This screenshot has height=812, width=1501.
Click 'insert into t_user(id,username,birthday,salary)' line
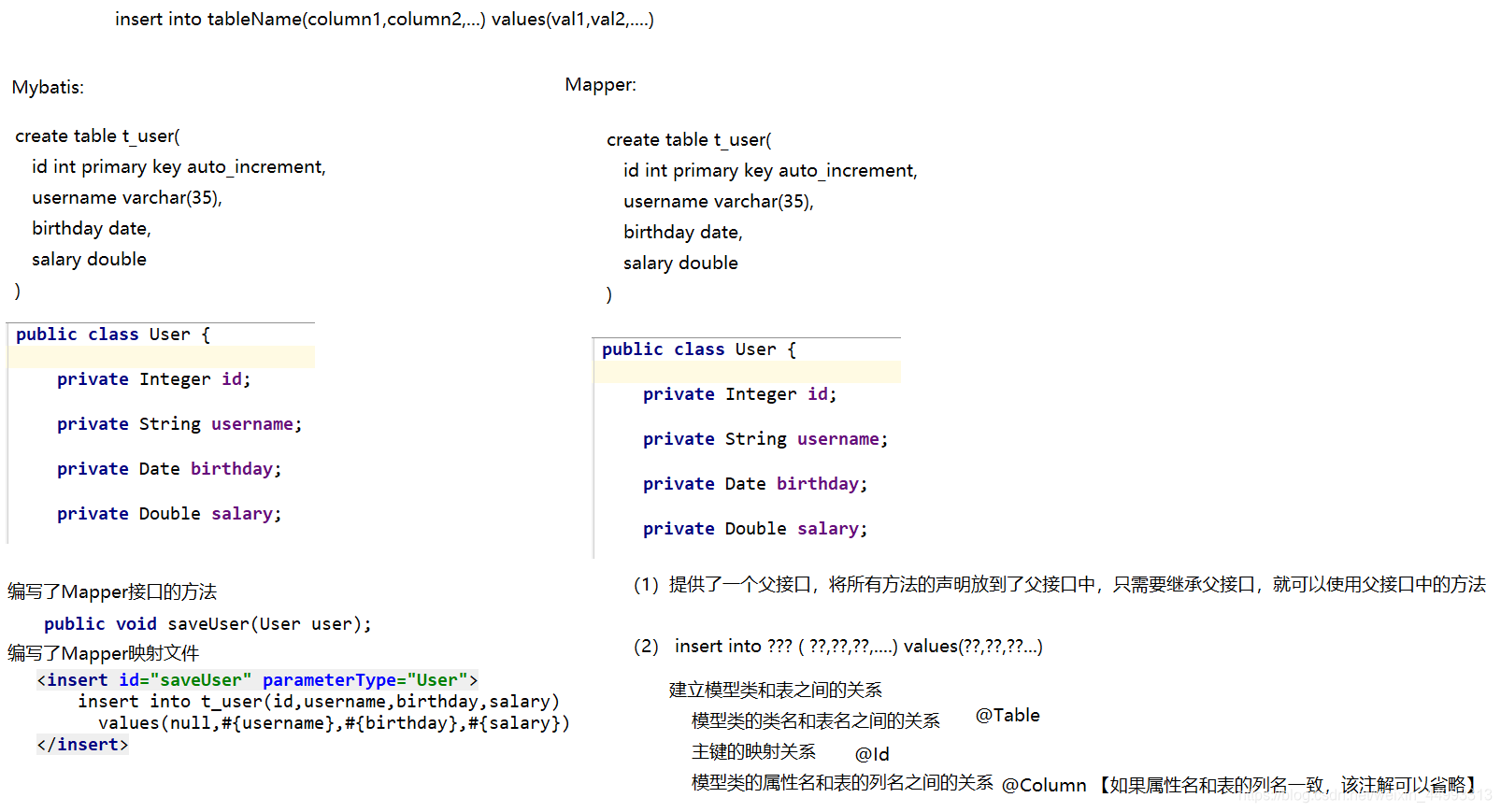coord(319,702)
